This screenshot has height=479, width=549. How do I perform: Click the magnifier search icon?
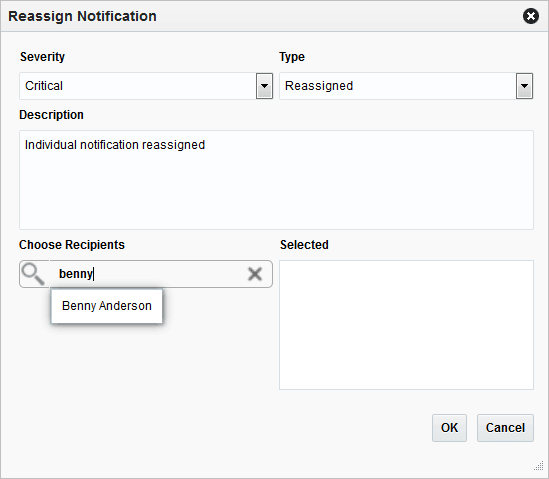33,274
